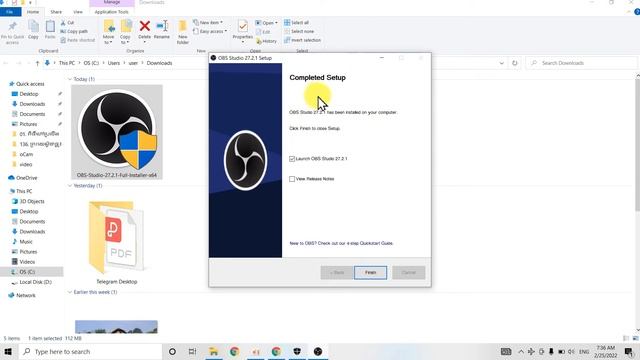Open Task View on the taskbar

[x=192, y=351]
